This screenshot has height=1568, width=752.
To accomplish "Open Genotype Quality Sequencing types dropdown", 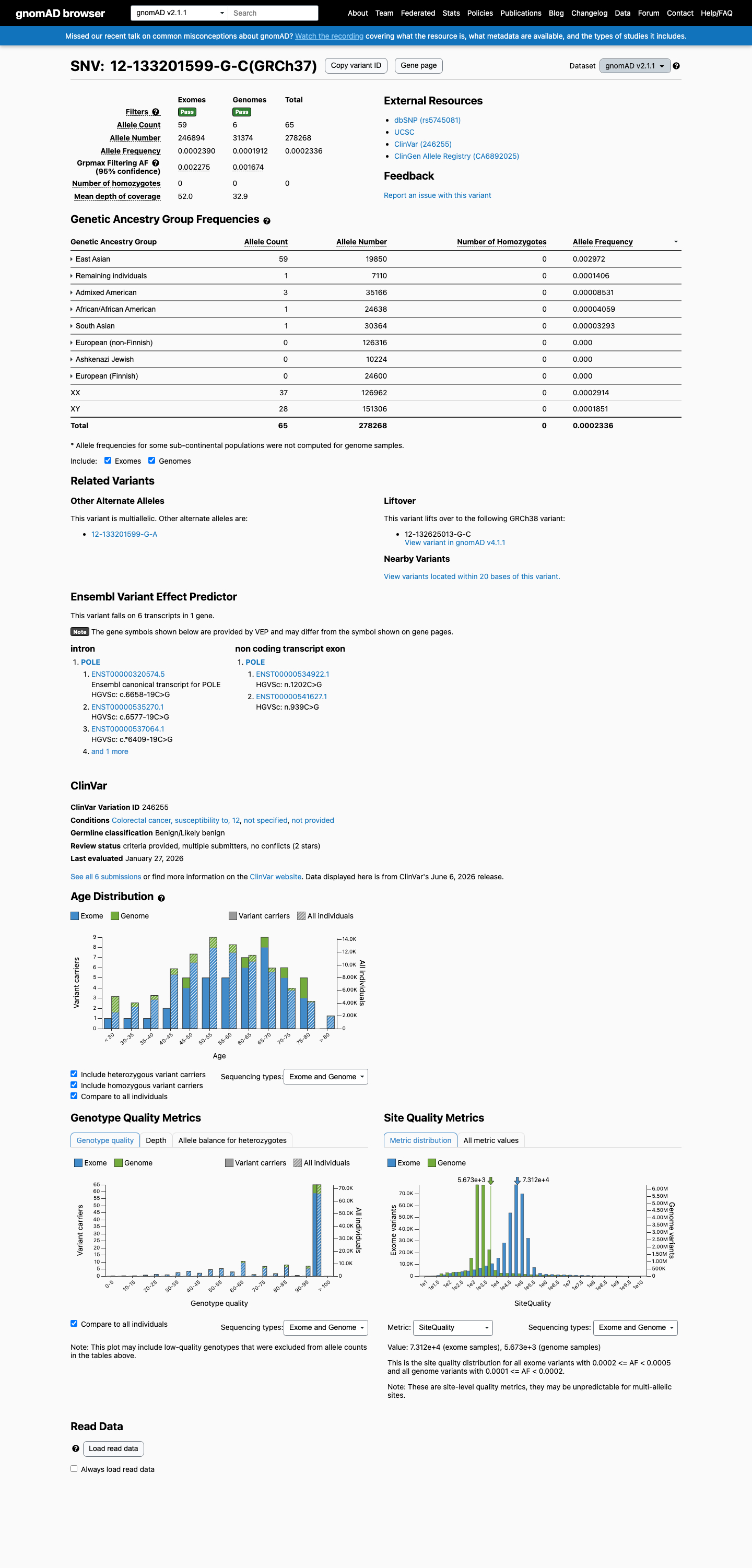I will (x=326, y=1328).
